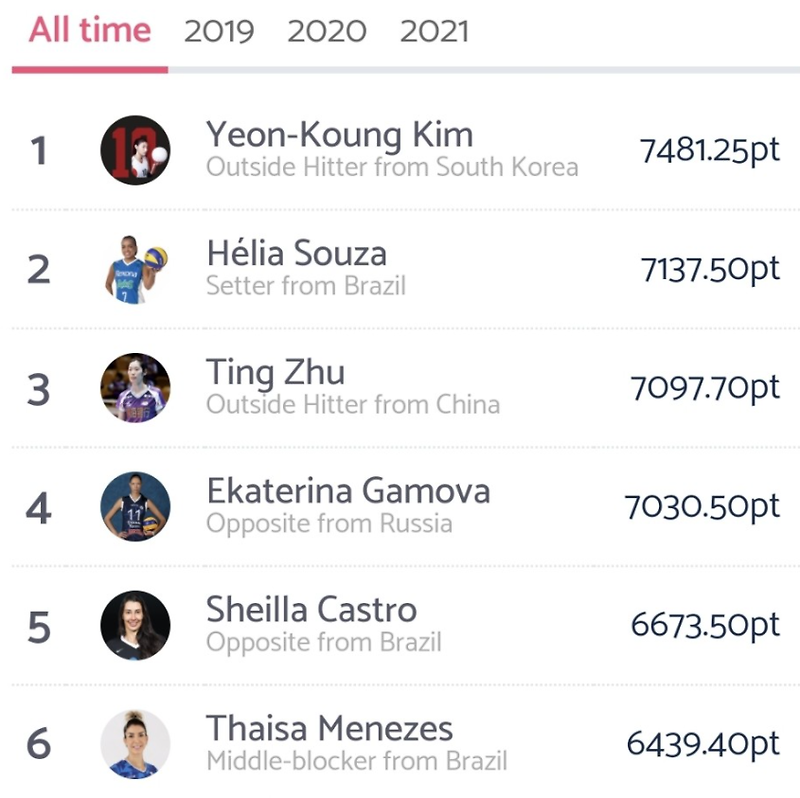Show the 2021 rankings tab

pos(434,31)
